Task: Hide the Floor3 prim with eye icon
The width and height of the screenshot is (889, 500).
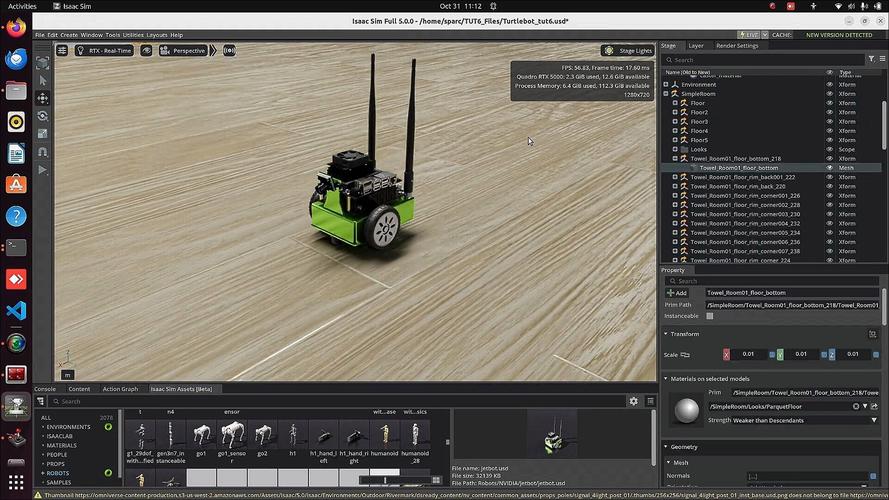Action: click(x=829, y=122)
